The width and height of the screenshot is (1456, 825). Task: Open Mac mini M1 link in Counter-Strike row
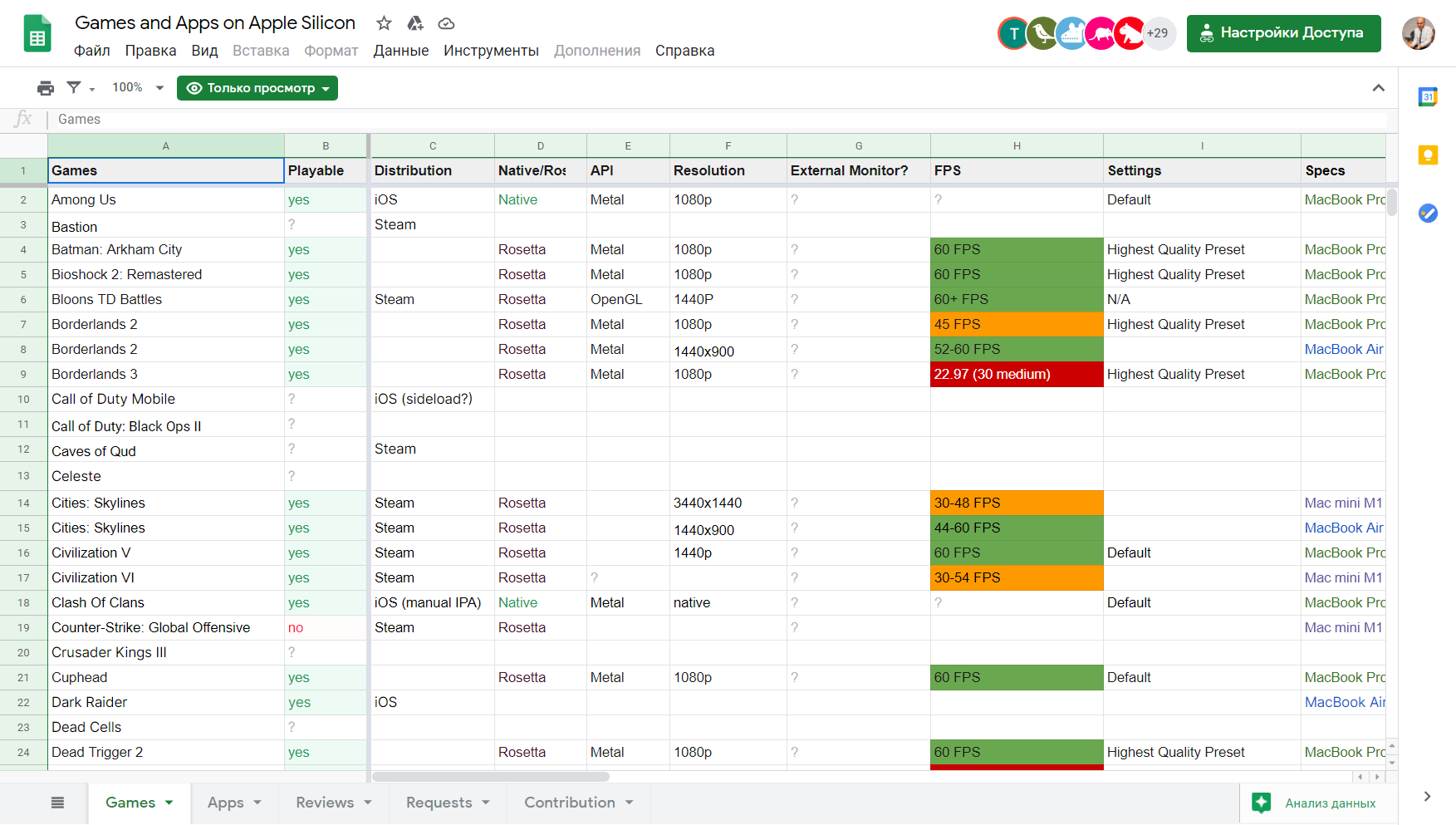[x=1343, y=627]
